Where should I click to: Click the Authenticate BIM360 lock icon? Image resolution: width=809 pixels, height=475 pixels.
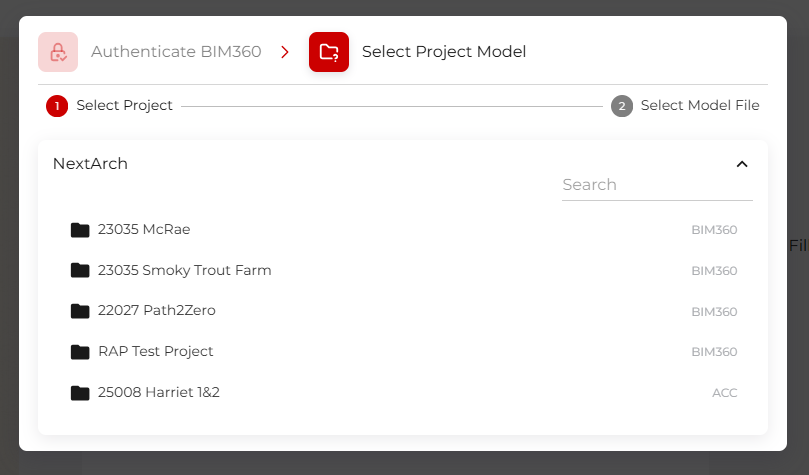coord(58,52)
